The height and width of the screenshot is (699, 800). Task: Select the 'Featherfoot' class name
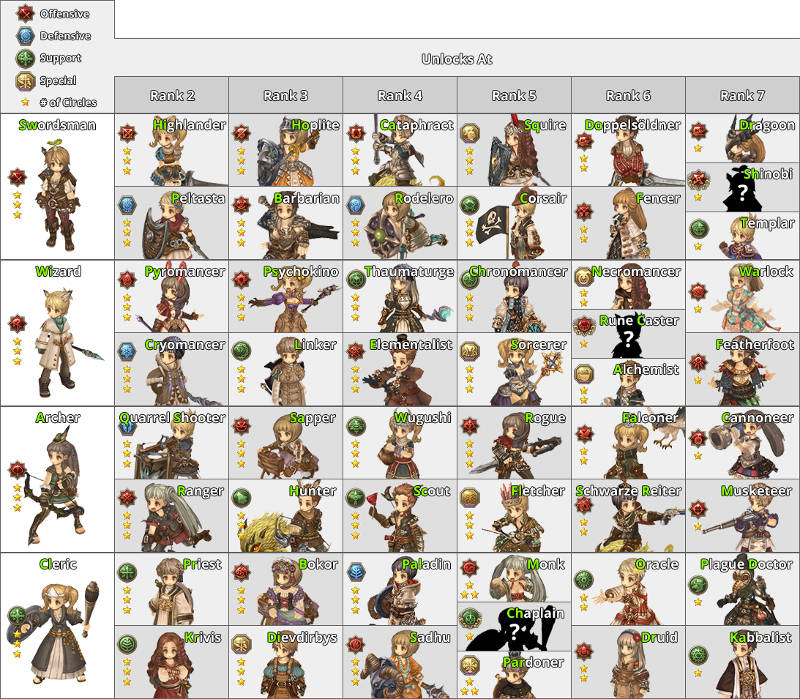click(755, 345)
